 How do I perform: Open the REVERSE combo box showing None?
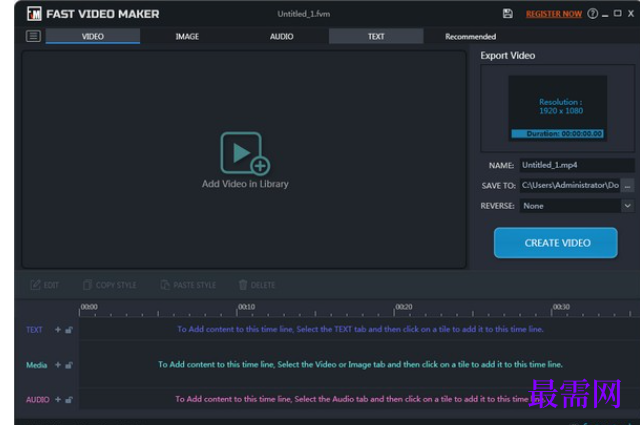[577, 206]
